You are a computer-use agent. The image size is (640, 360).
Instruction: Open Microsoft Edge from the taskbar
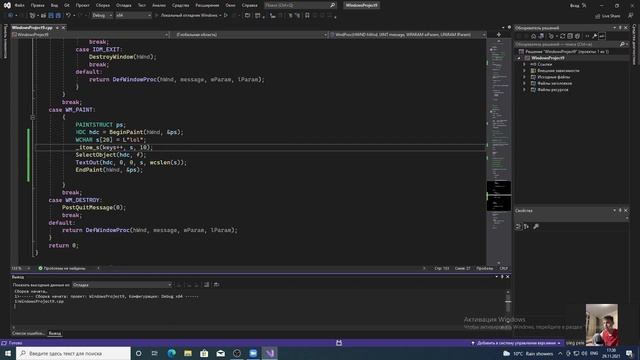pos(171,353)
